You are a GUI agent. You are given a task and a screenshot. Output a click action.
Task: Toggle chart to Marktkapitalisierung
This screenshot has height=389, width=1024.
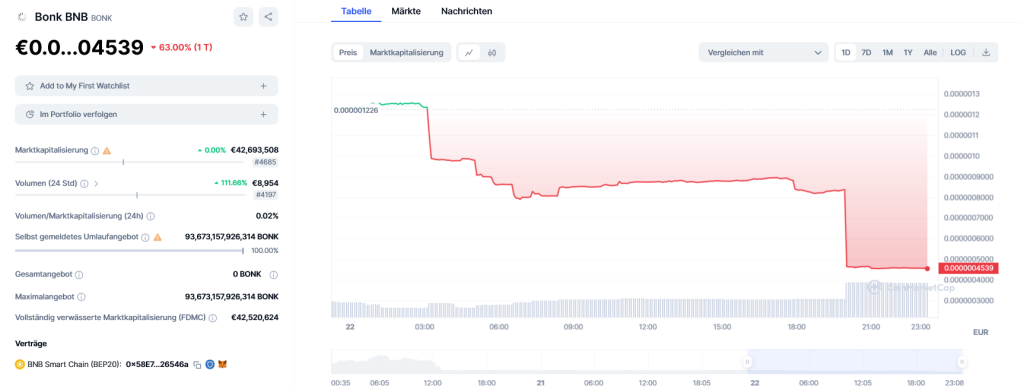coord(407,53)
